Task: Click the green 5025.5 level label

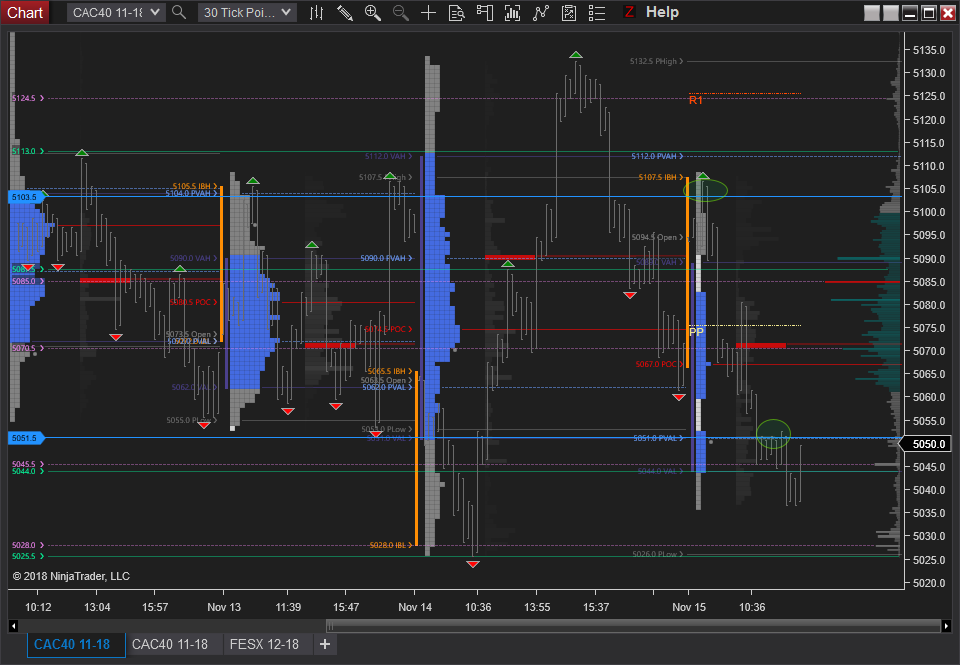Action: [28, 556]
